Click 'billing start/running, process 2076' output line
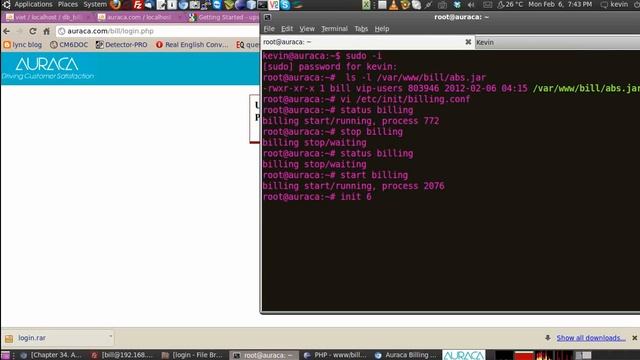640x360 pixels. click(x=353, y=186)
